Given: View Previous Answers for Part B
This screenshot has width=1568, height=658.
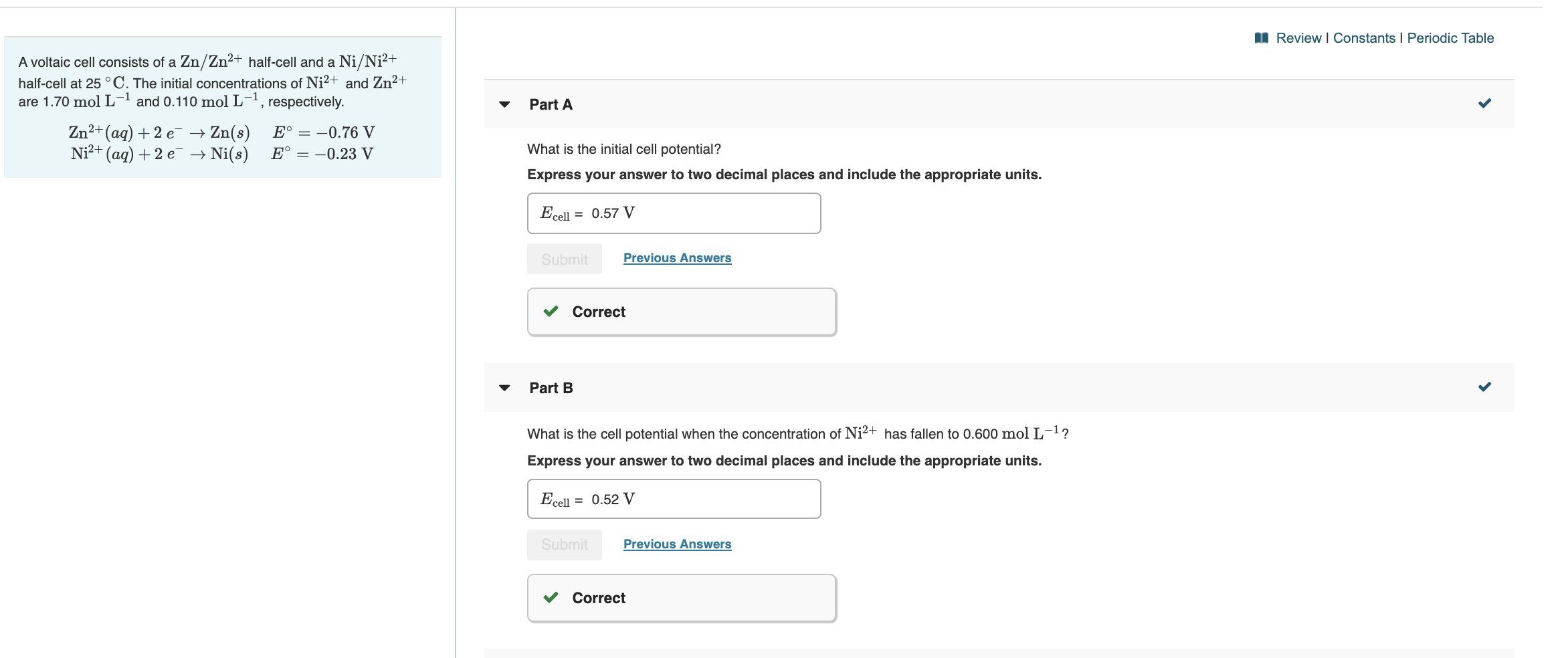Looking at the screenshot, I should coord(677,544).
